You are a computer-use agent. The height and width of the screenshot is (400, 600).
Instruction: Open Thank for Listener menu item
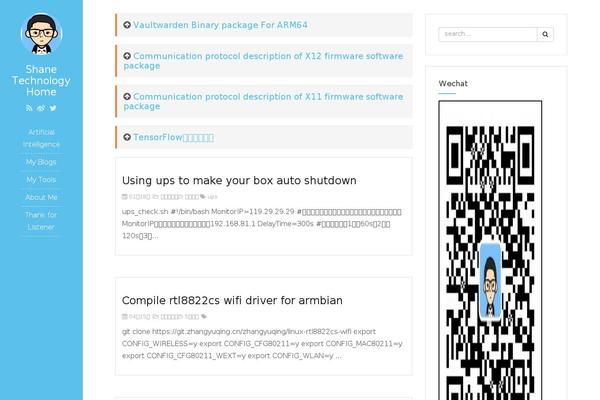41,221
